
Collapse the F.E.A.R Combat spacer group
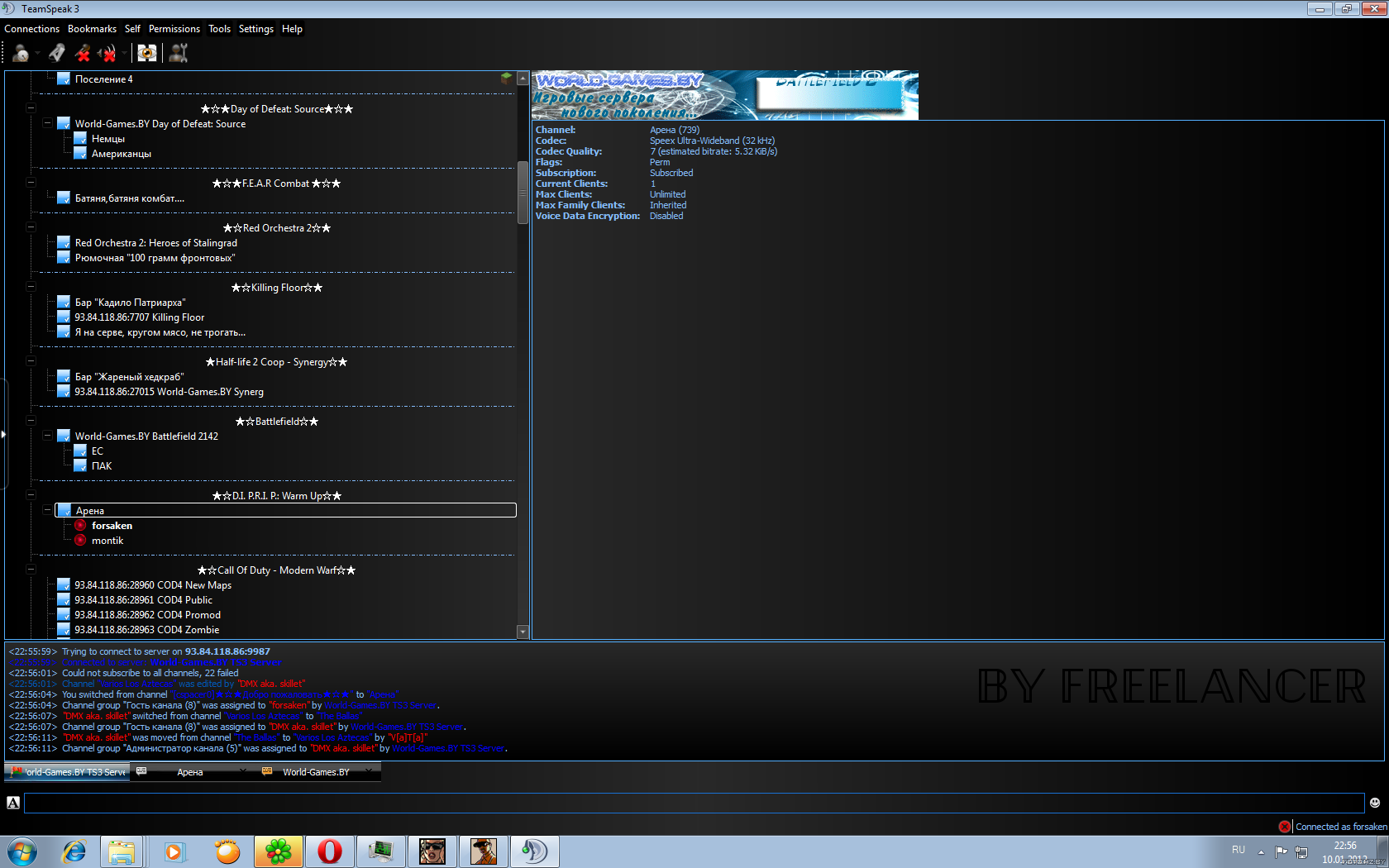[x=31, y=183]
